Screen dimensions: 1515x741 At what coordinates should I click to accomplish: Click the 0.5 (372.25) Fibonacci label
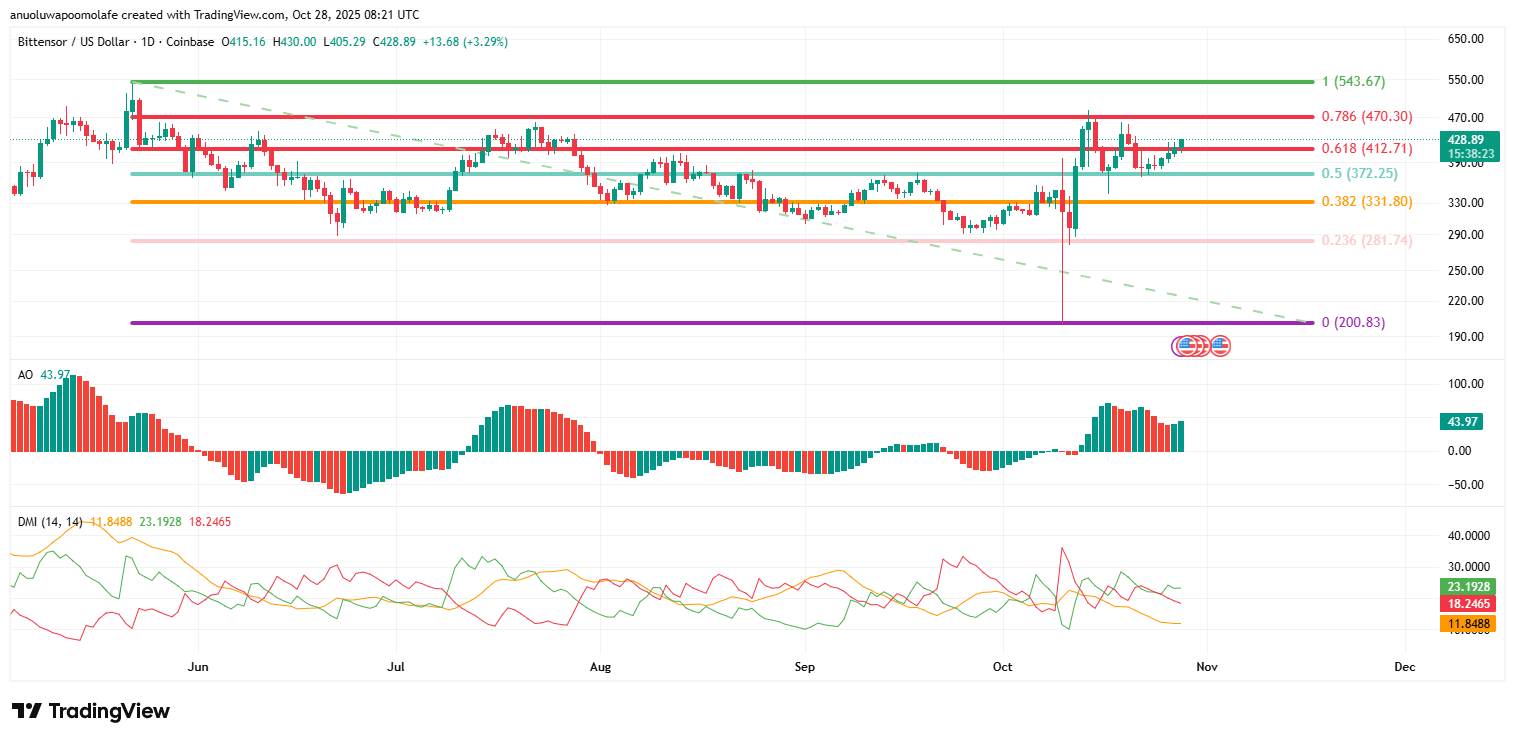click(x=1359, y=174)
